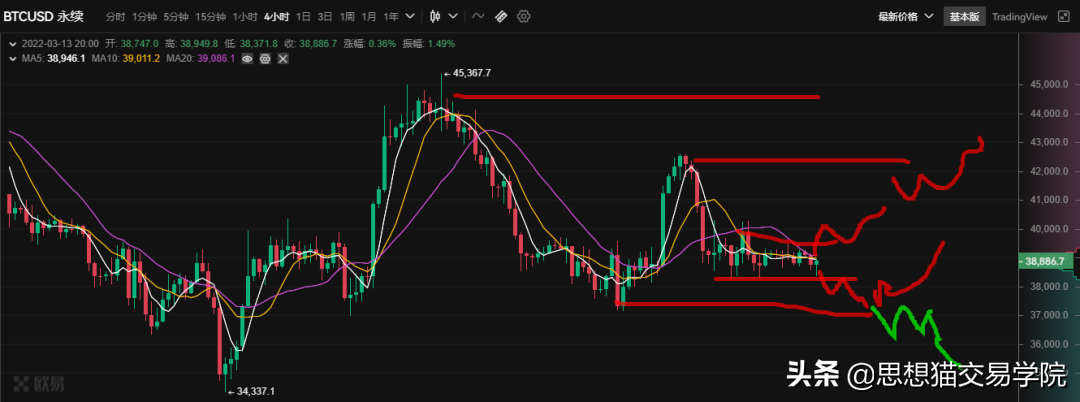Click the 44,000.0 price axis label
Screen dimensions: 1080x402
click(x=1048, y=114)
